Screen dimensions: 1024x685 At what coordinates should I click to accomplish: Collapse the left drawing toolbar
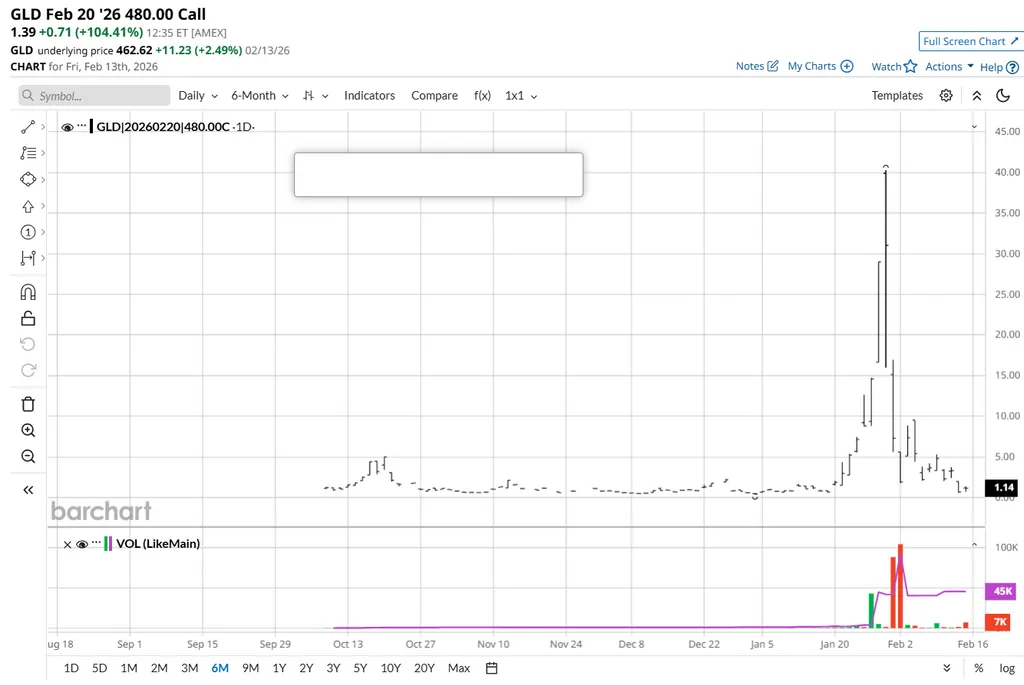pyautogui.click(x=28, y=490)
